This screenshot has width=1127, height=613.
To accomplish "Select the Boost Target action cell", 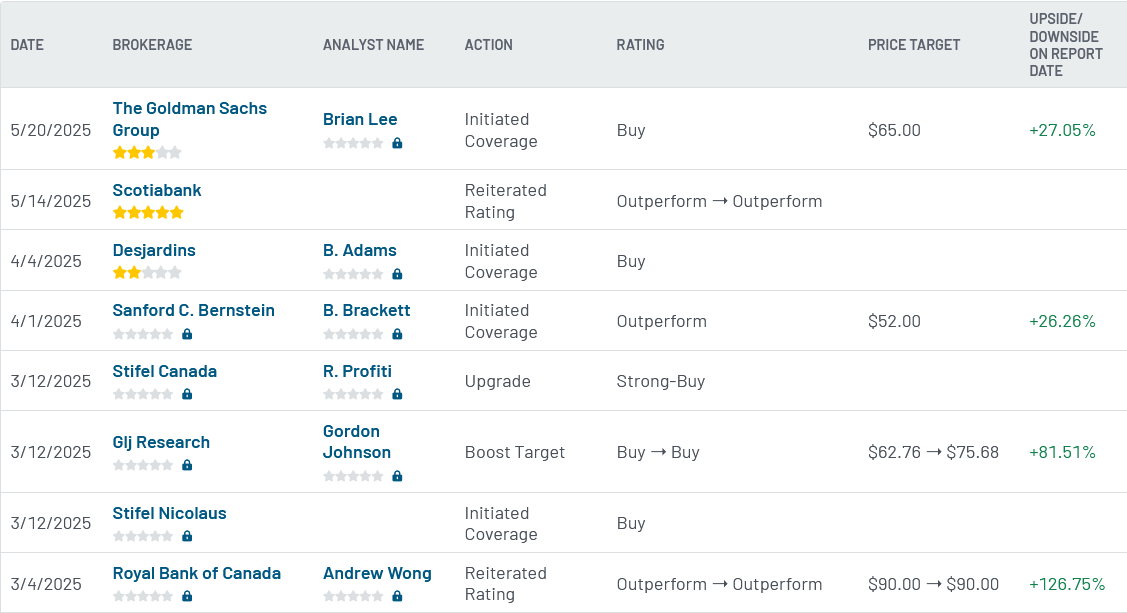I will [515, 452].
